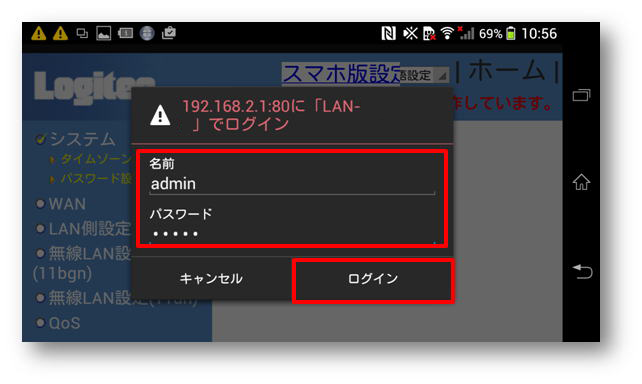Select WAN in the sidebar
The height and width of the screenshot is (384, 642).
[x=67, y=204]
